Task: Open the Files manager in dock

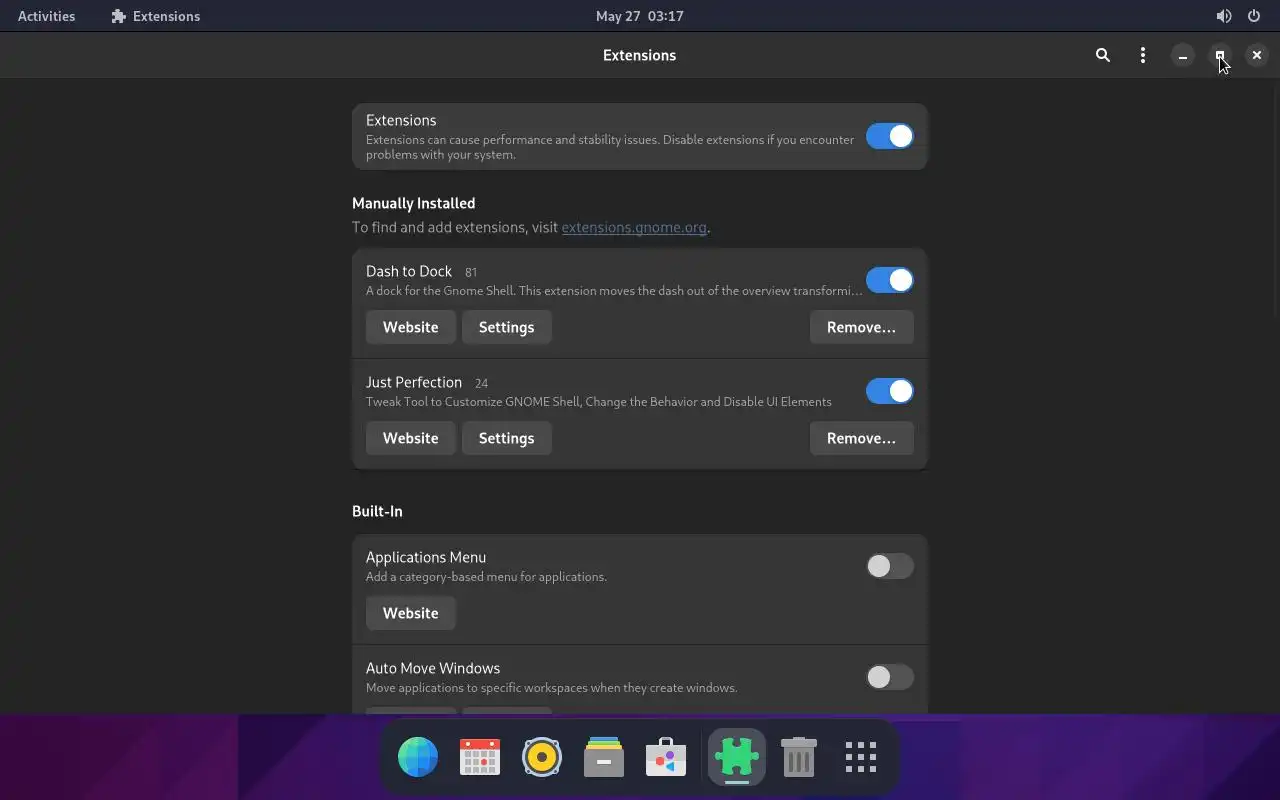Action: (604, 757)
